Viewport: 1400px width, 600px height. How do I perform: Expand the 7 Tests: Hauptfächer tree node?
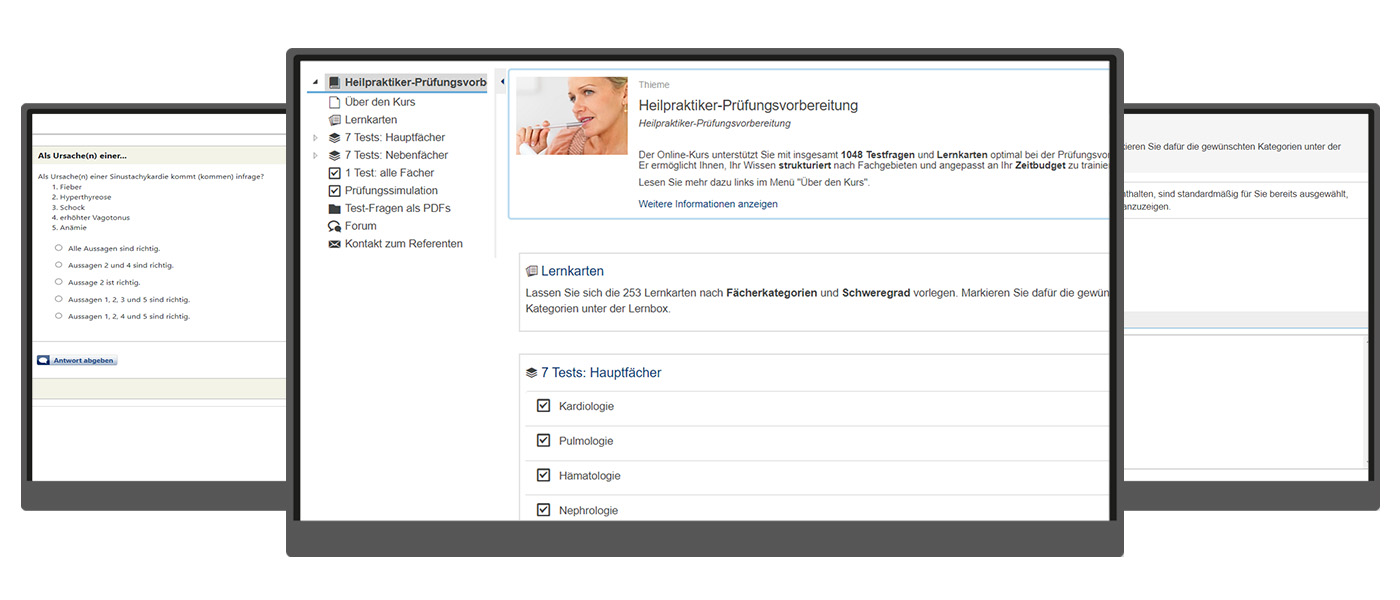(316, 138)
